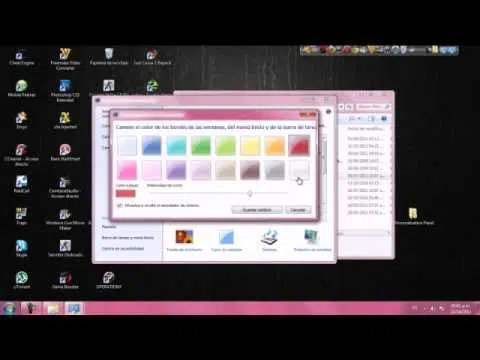Open the Recycle Bin desktop icon
The height and width of the screenshot is (360, 480).
pos(109,57)
